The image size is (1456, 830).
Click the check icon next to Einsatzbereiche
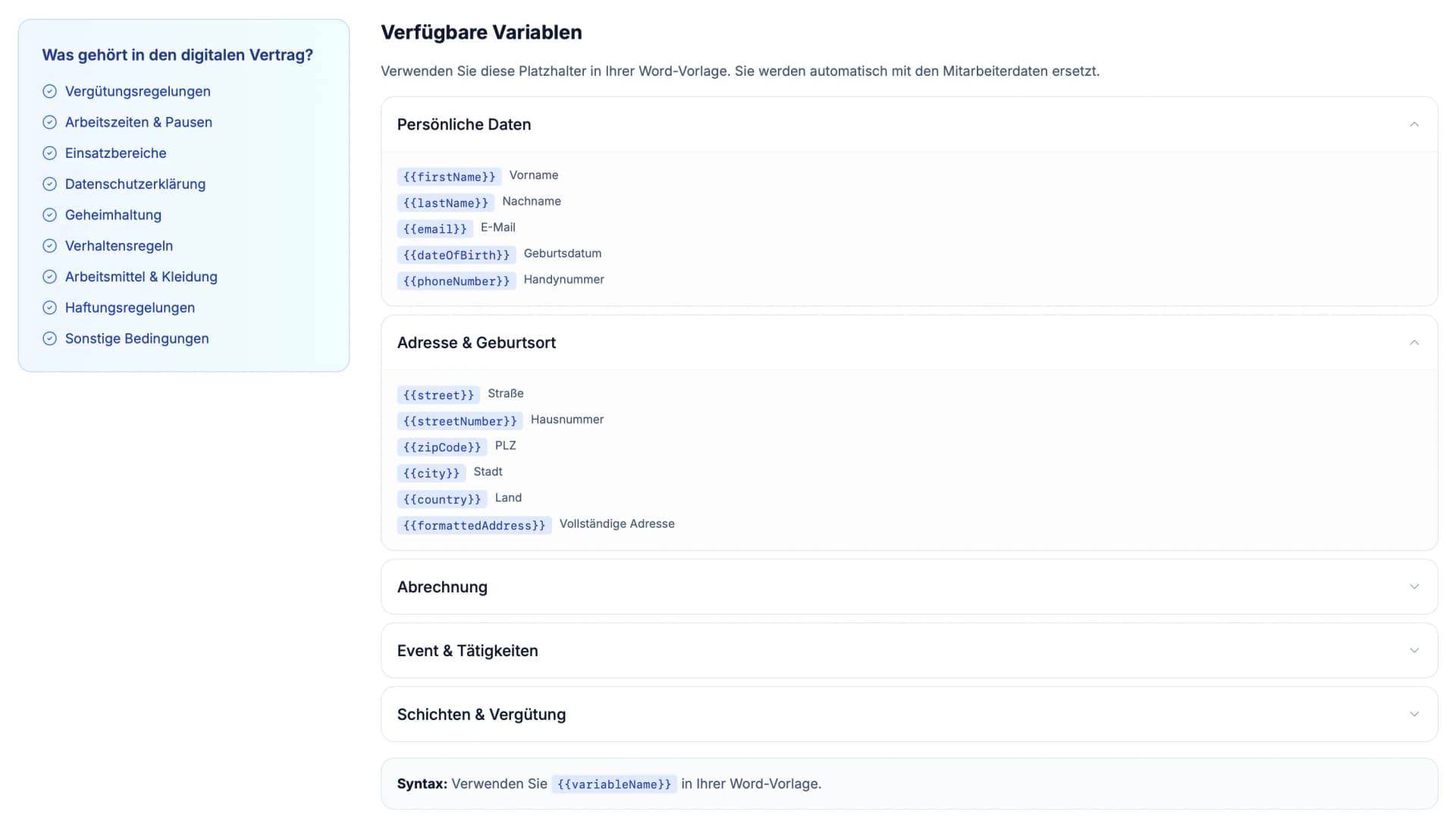[49, 153]
